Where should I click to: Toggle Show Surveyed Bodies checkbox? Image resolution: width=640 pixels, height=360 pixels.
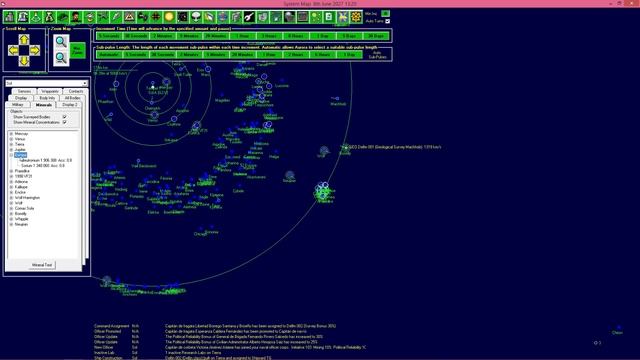click(64, 117)
